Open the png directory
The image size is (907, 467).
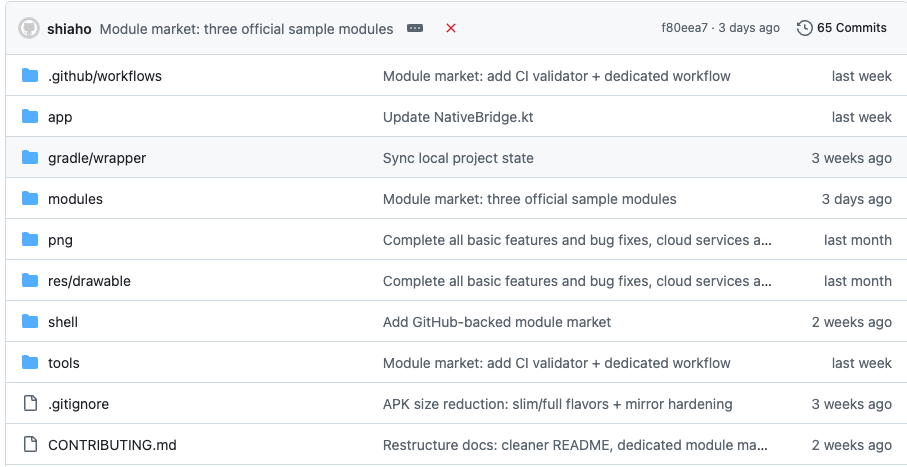tap(60, 240)
